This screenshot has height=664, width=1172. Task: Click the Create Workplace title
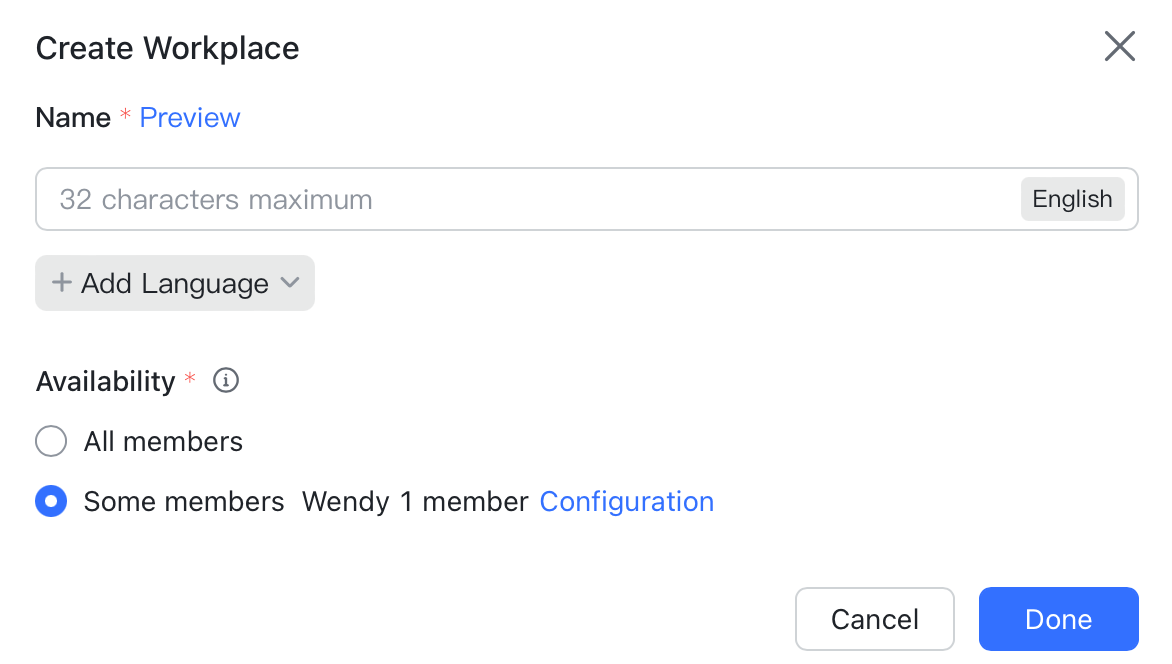pos(167,47)
